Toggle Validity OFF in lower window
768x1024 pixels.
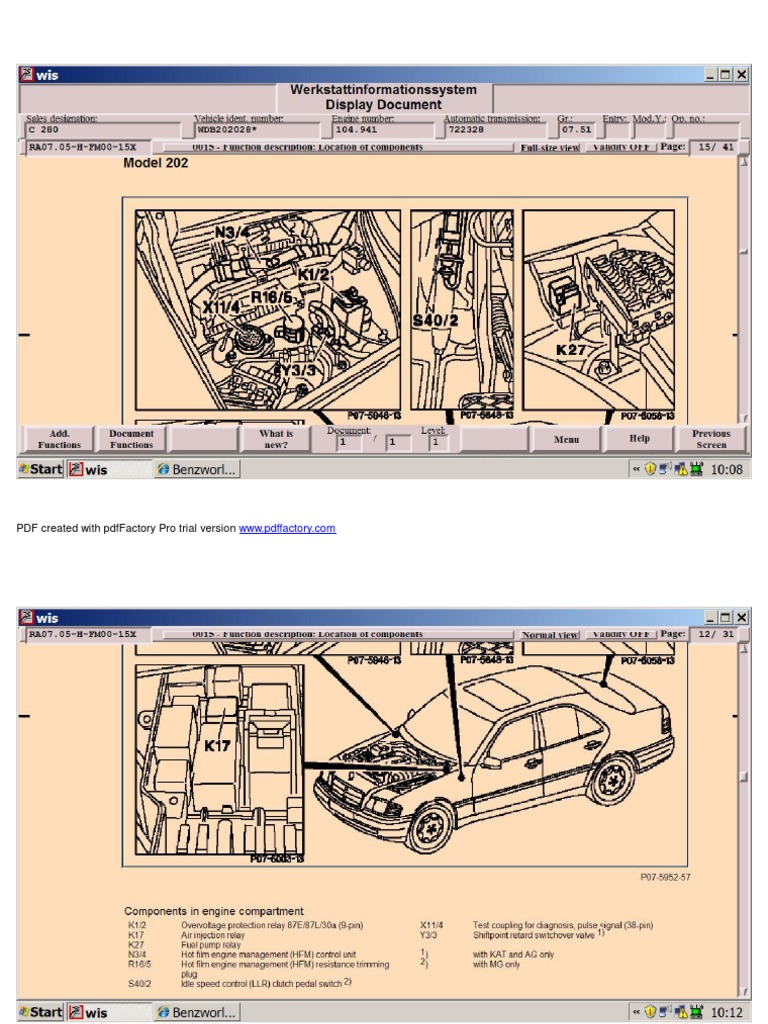[x=620, y=634]
